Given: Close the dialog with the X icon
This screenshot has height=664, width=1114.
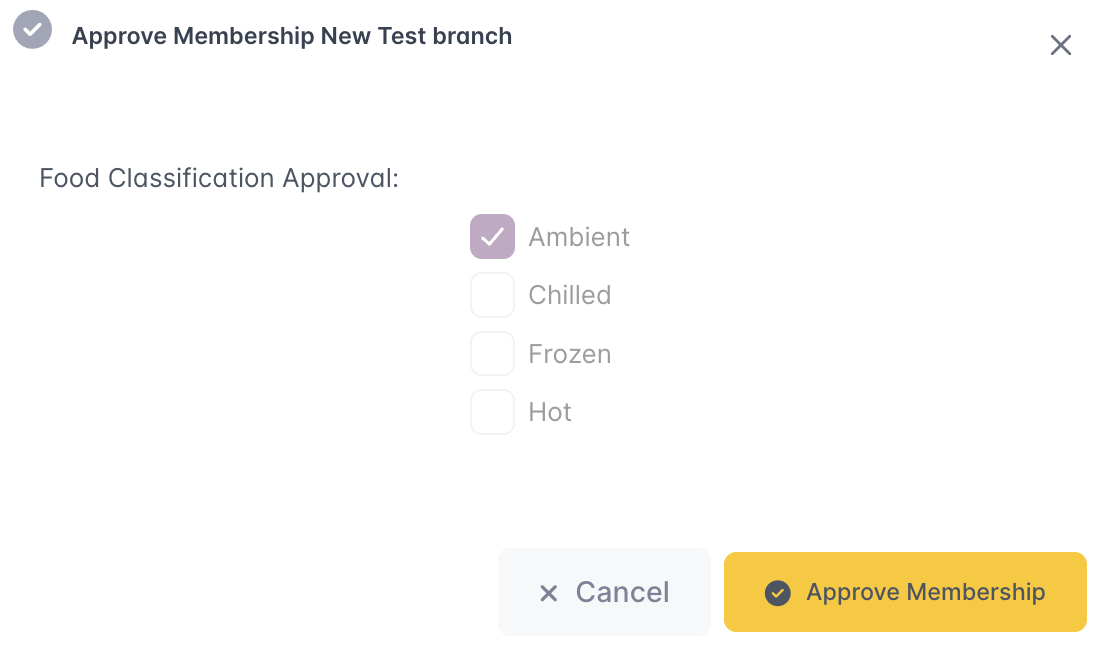Looking at the screenshot, I should coord(1060,45).
